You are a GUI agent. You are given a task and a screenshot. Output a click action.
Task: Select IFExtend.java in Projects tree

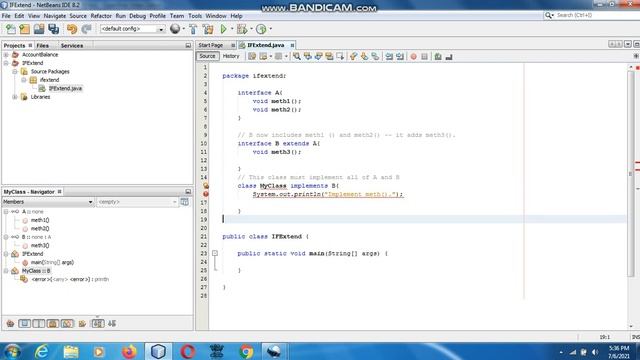(x=65, y=88)
